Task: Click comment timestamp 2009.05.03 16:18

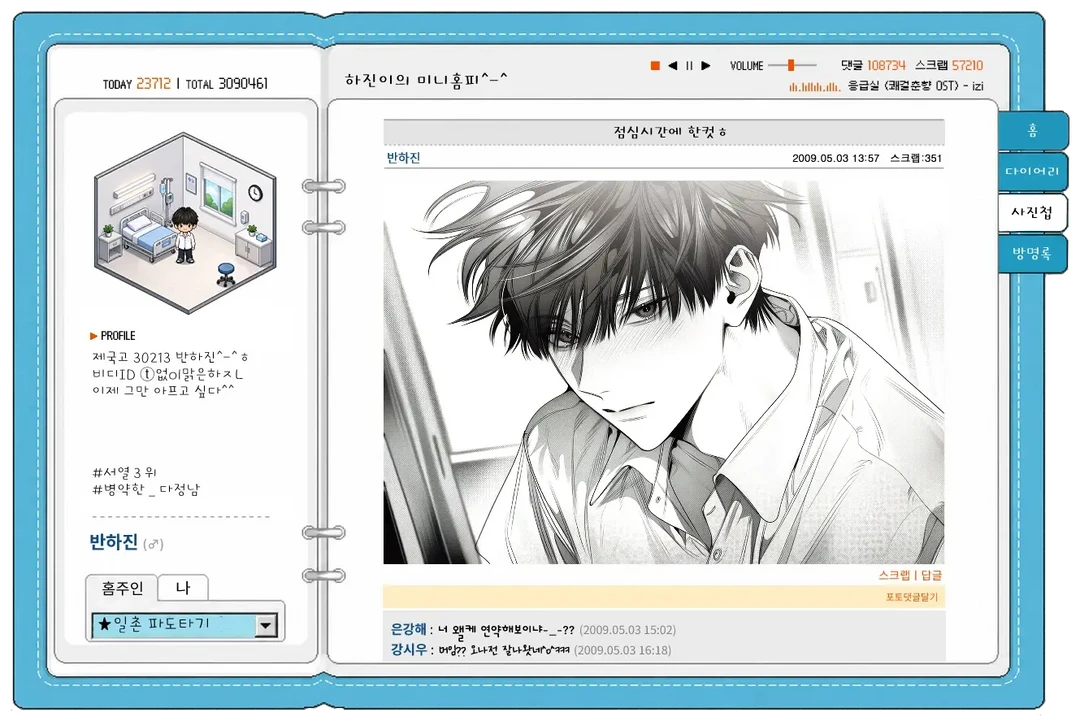Action: (622, 650)
